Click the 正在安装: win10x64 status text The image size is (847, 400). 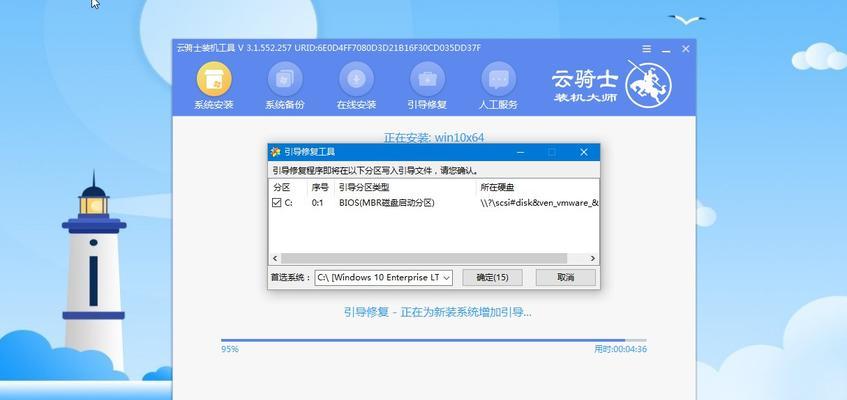click(434, 138)
